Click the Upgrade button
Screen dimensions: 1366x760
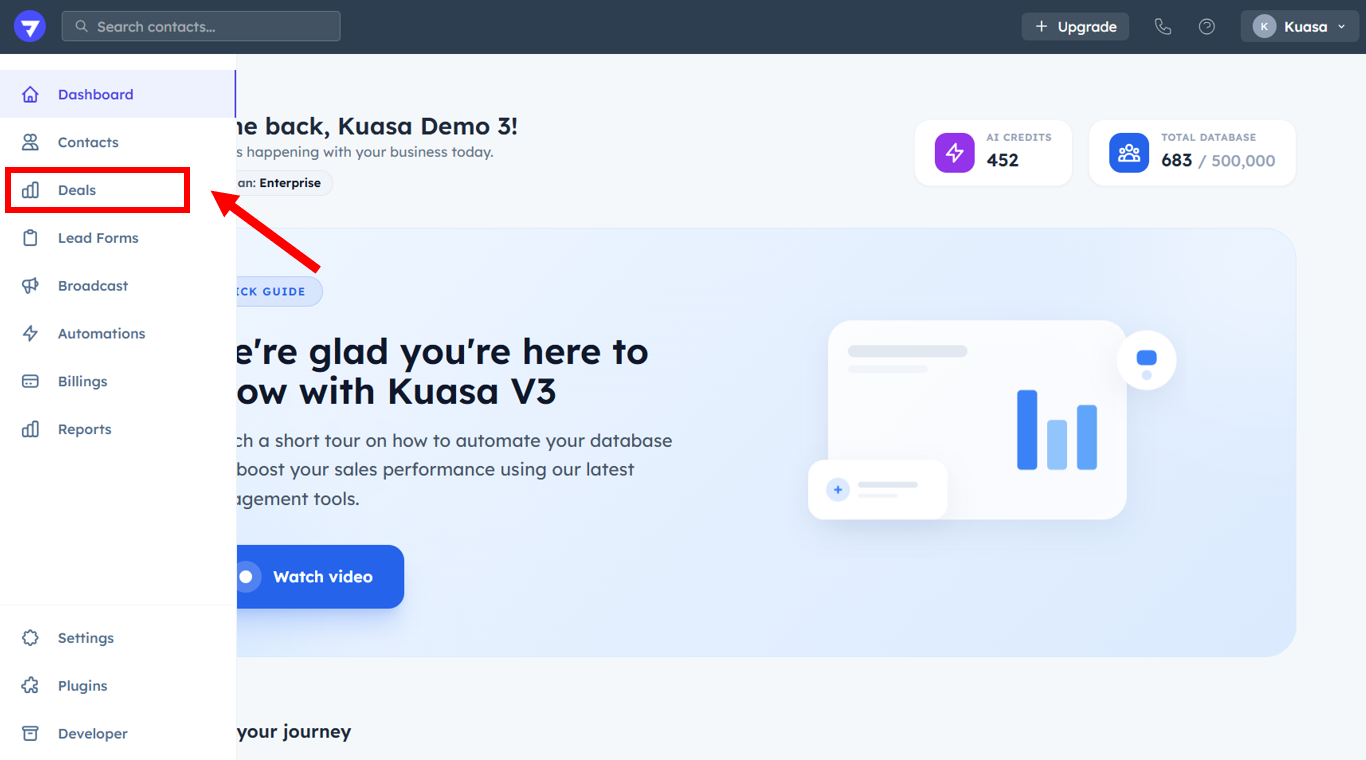tap(1075, 27)
